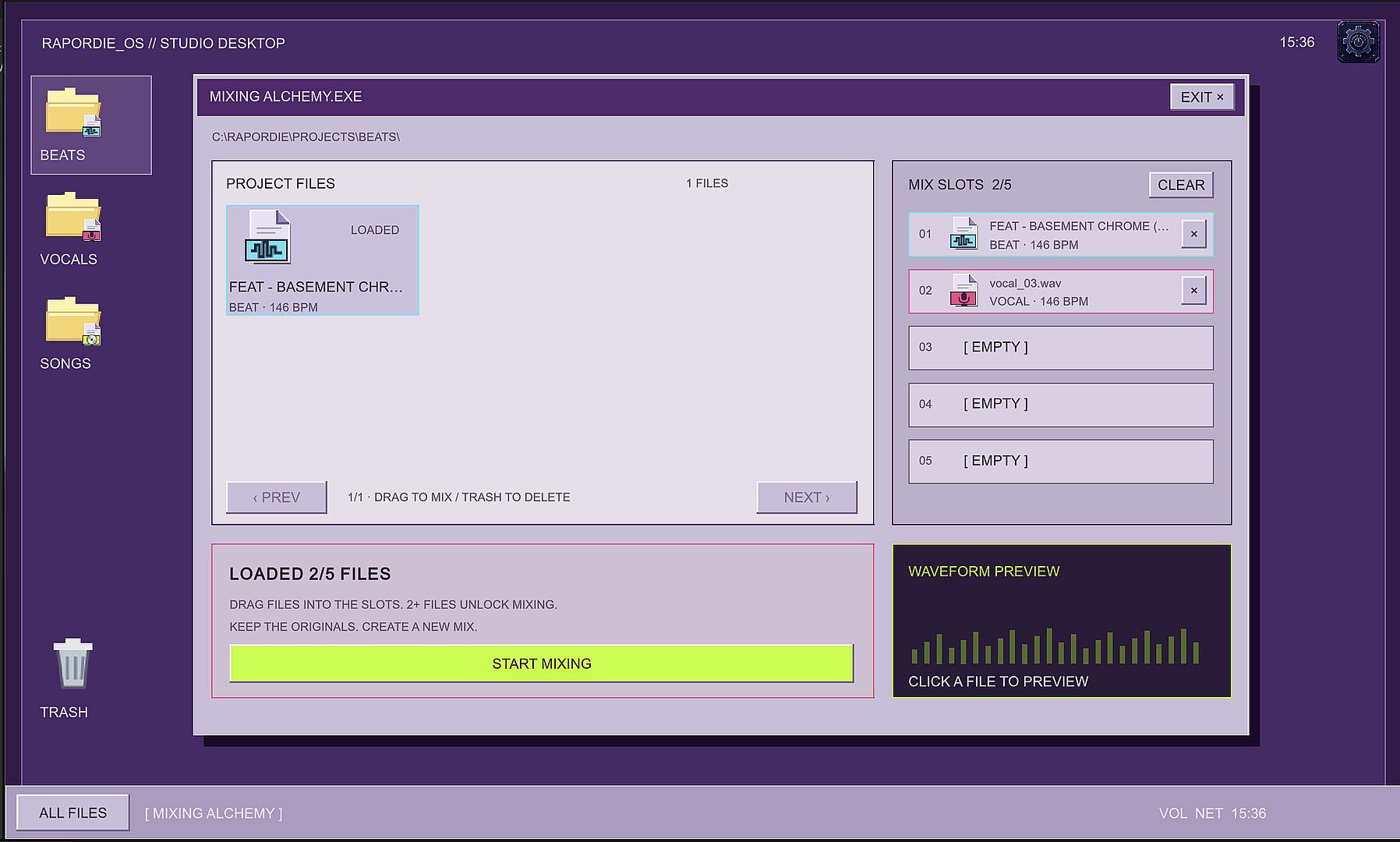1400x842 pixels.
Task: Select empty mix slot 05
Action: point(1060,462)
